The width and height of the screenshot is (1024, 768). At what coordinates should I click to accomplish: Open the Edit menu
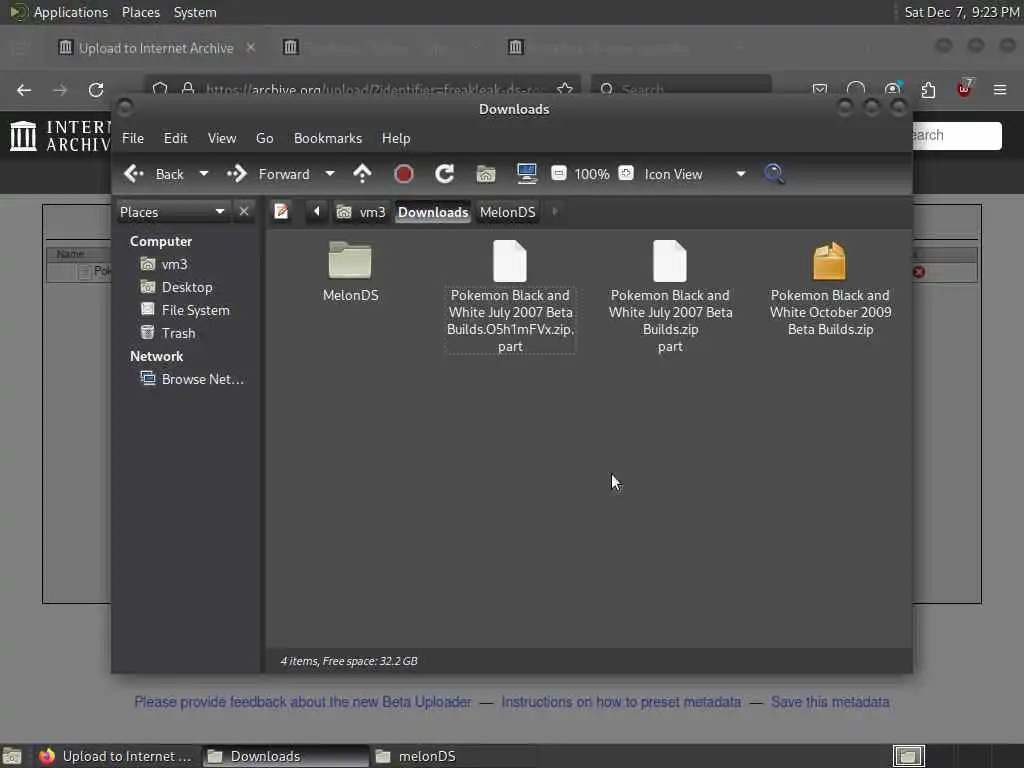click(x=175, y=138)
